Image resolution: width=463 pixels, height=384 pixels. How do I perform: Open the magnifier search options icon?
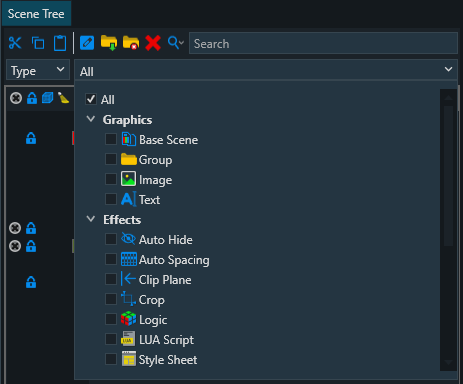point(176,43)
